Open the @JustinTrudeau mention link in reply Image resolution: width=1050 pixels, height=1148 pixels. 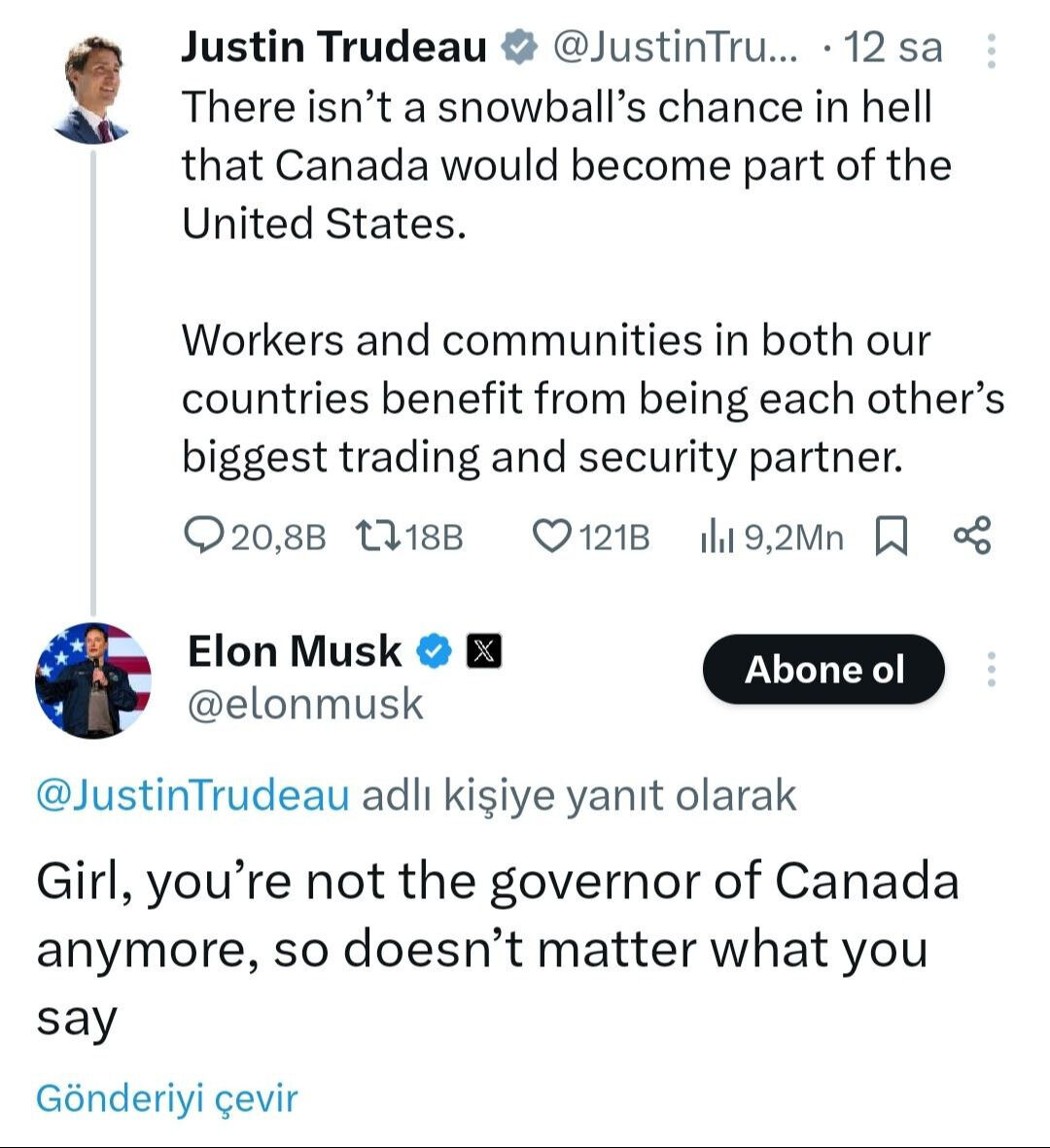pyautogui.click(x=192, y=795)
